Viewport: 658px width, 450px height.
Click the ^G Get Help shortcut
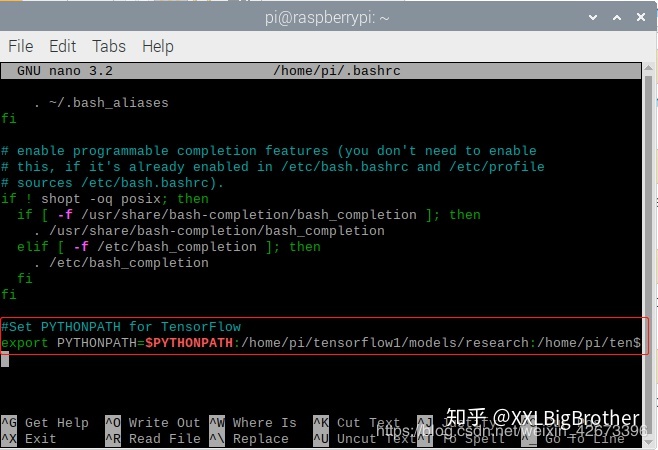pos(45,422)
